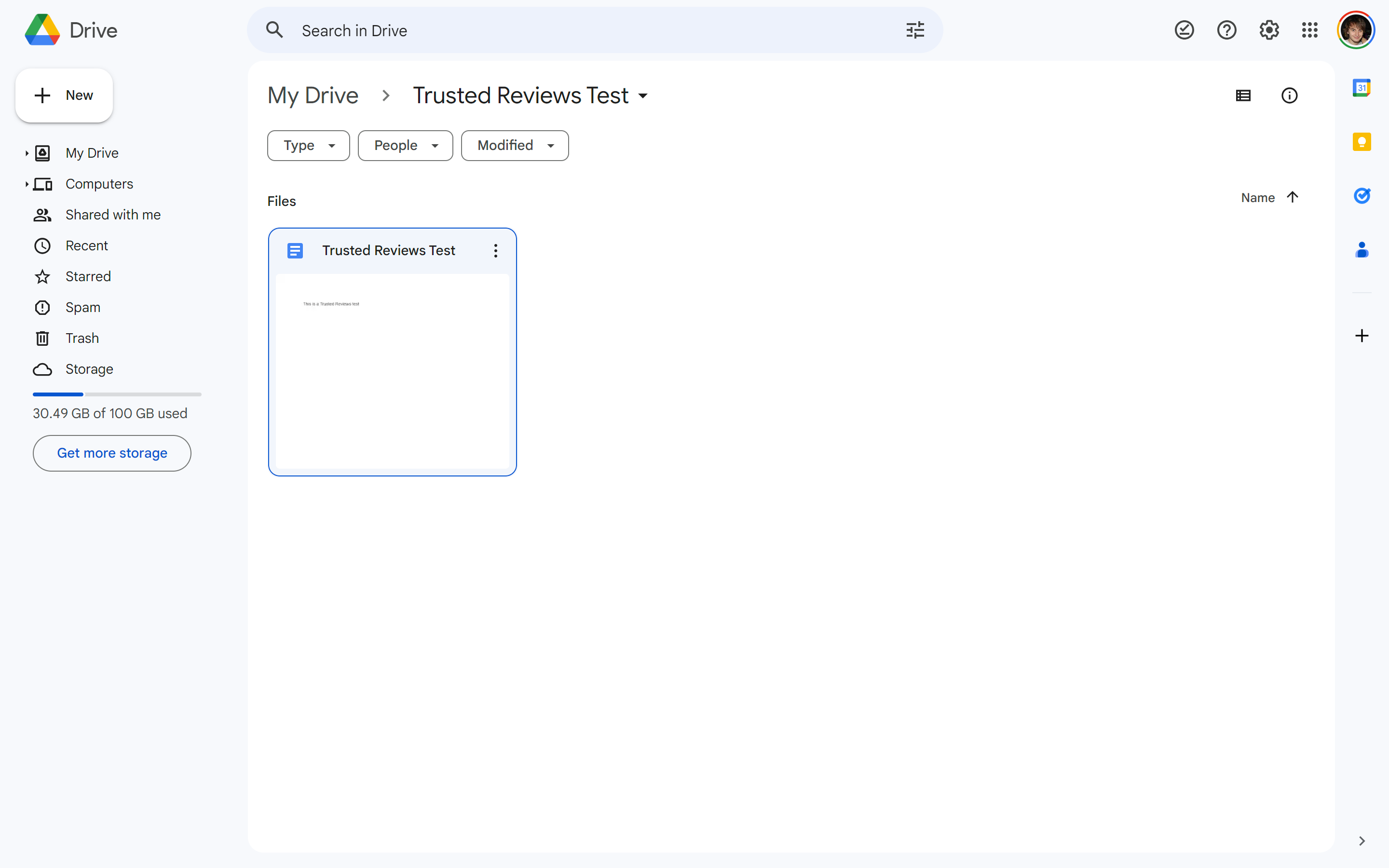Expand the My Drive tree arrow
This screenshot has height=868, width=1389.
pyautogui.click(x=27, y=153)
